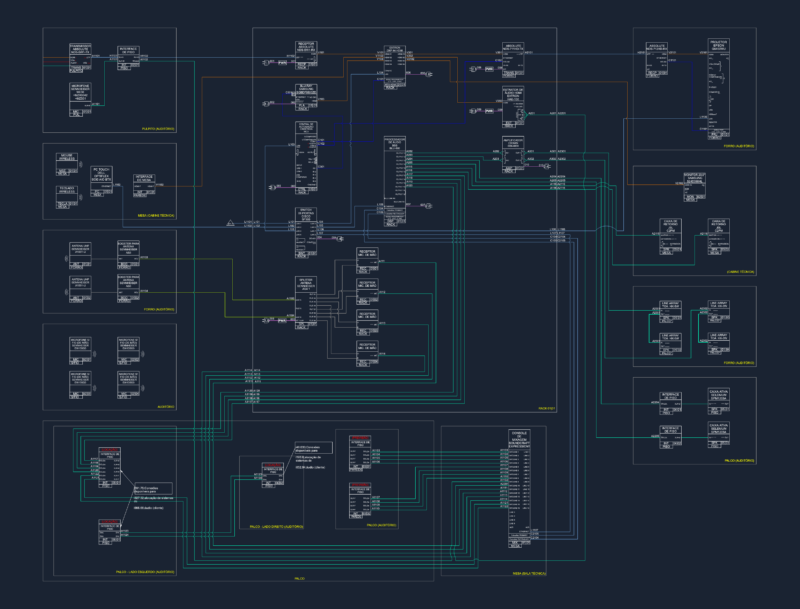Select the CENTRAL DE AUTOMAÇÃO Crestron block
The image size is (800, 609).
pyautogui.click(x=306, y=158)
